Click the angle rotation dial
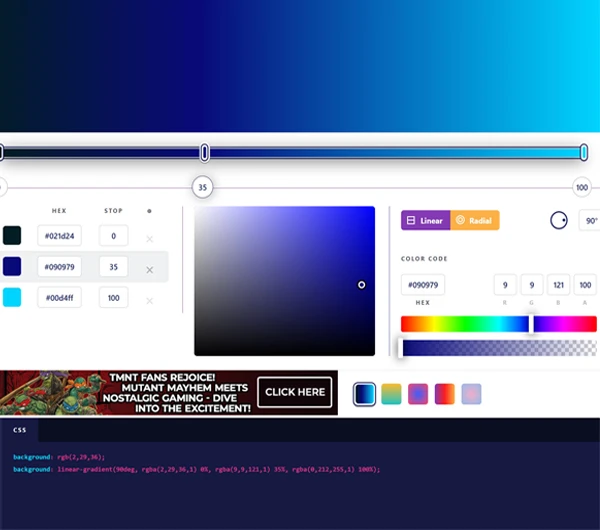Image resolution: width=600 pixels, height=530 pixels. click(x=559, y=220)
